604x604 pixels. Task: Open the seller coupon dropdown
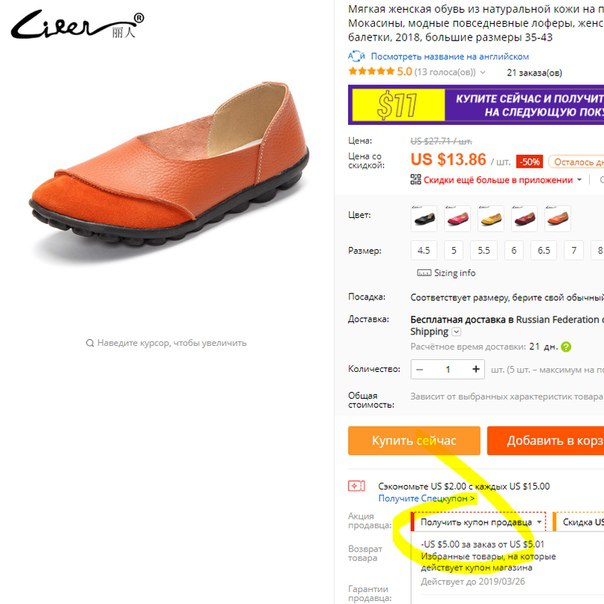[x=479, y=522]
